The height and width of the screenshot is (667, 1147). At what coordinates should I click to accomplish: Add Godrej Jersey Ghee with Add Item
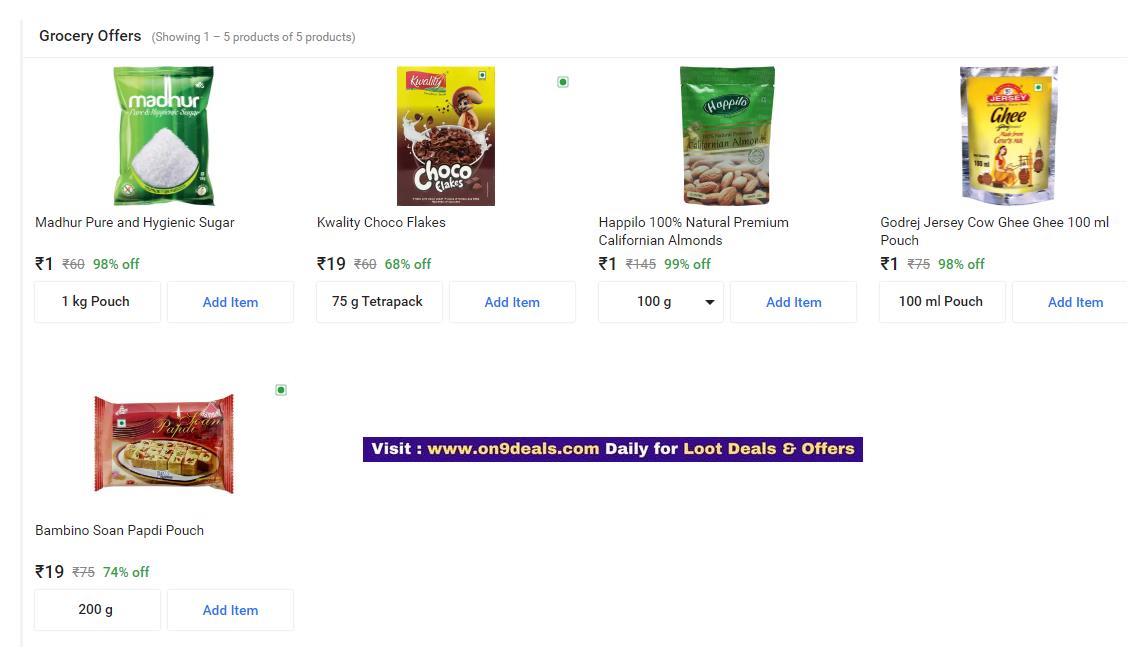[1071, 302]
